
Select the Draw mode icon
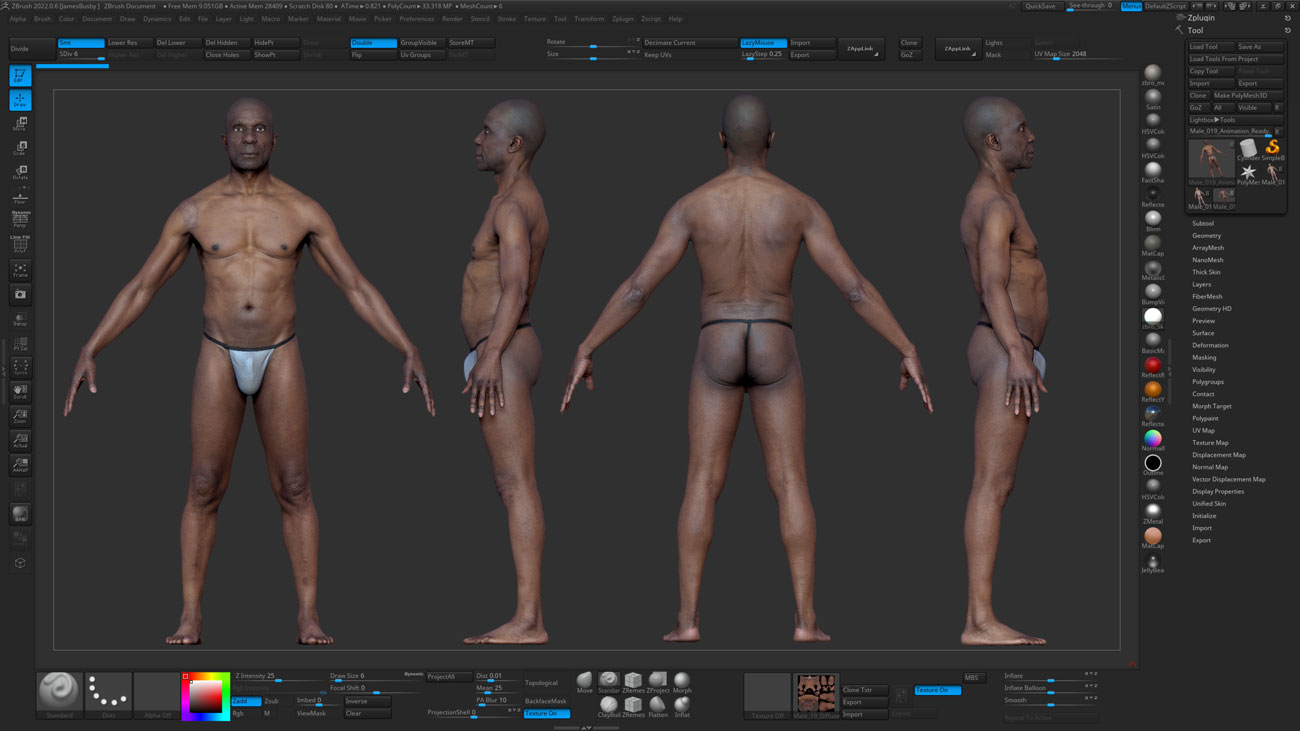[20, 99]
